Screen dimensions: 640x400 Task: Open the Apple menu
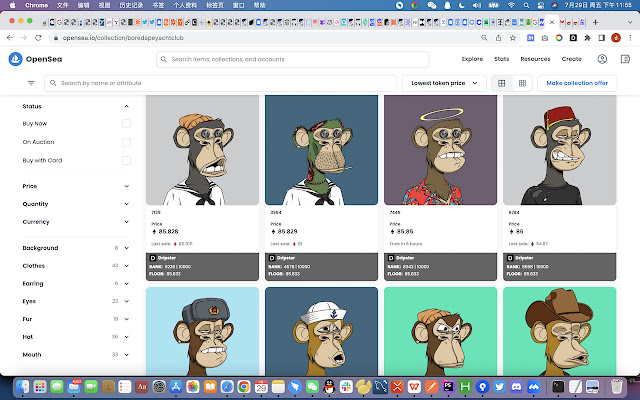(12, 5)
